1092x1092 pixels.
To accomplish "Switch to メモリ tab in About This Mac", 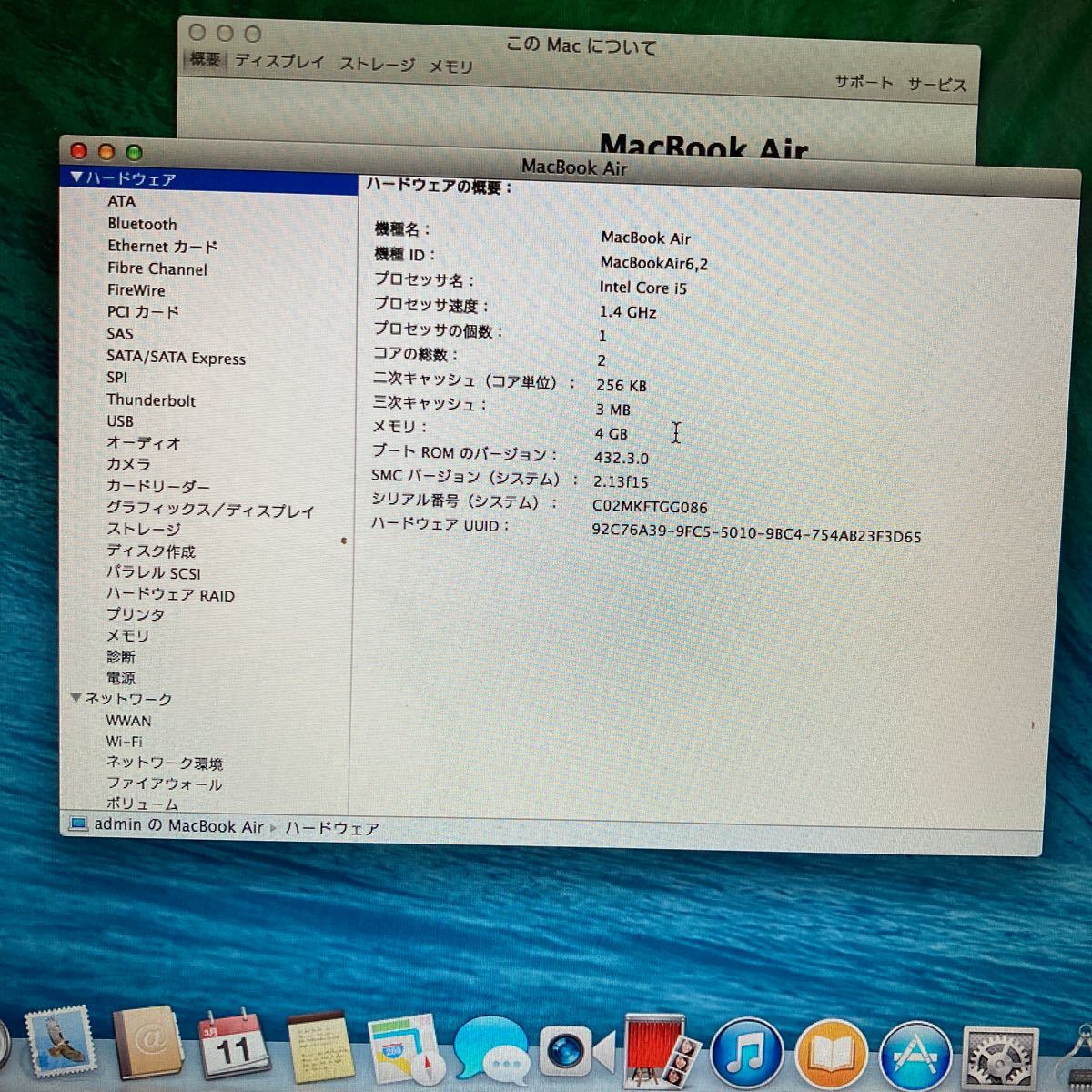I will pos(451,66).
